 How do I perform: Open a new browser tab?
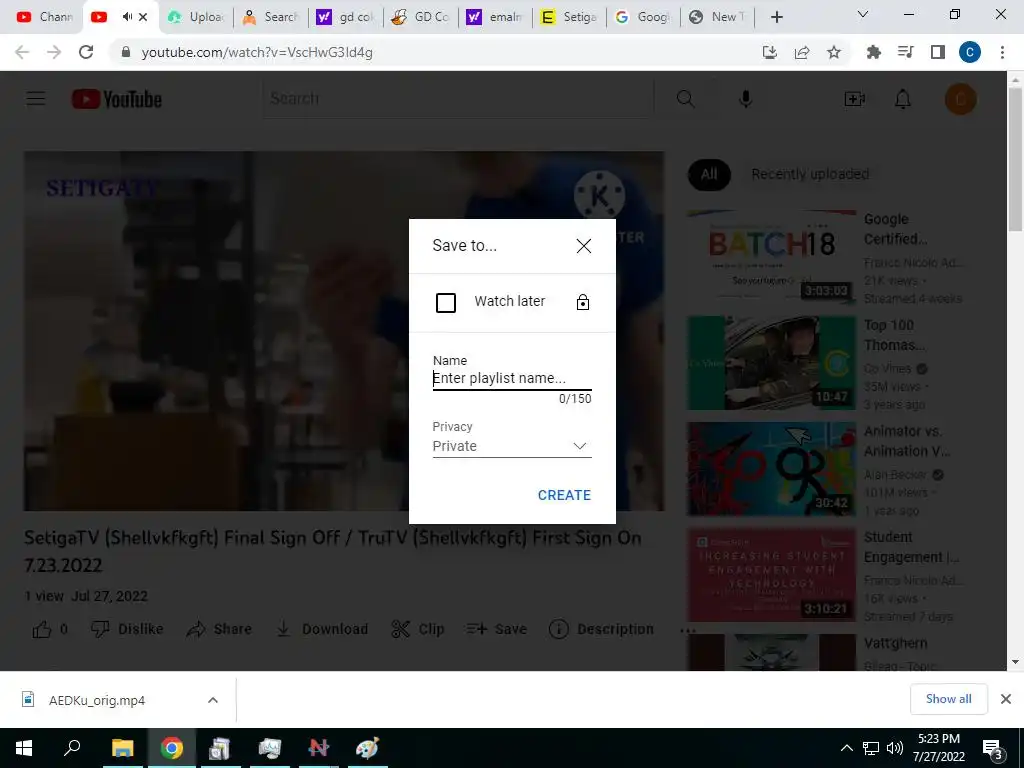tap(776, 17)
